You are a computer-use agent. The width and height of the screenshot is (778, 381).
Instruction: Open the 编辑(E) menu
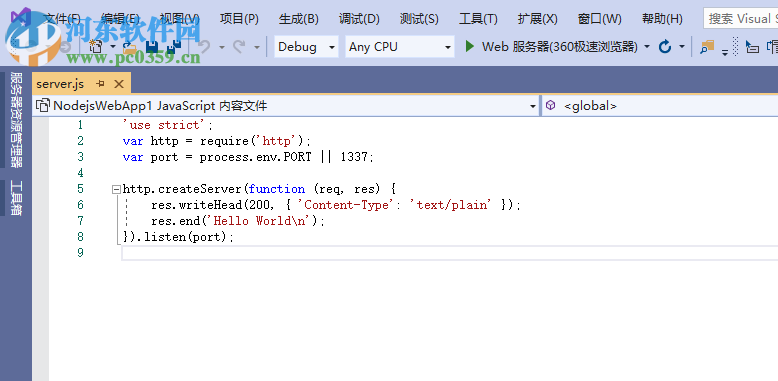pyautogui.click(x=120, y=19)
